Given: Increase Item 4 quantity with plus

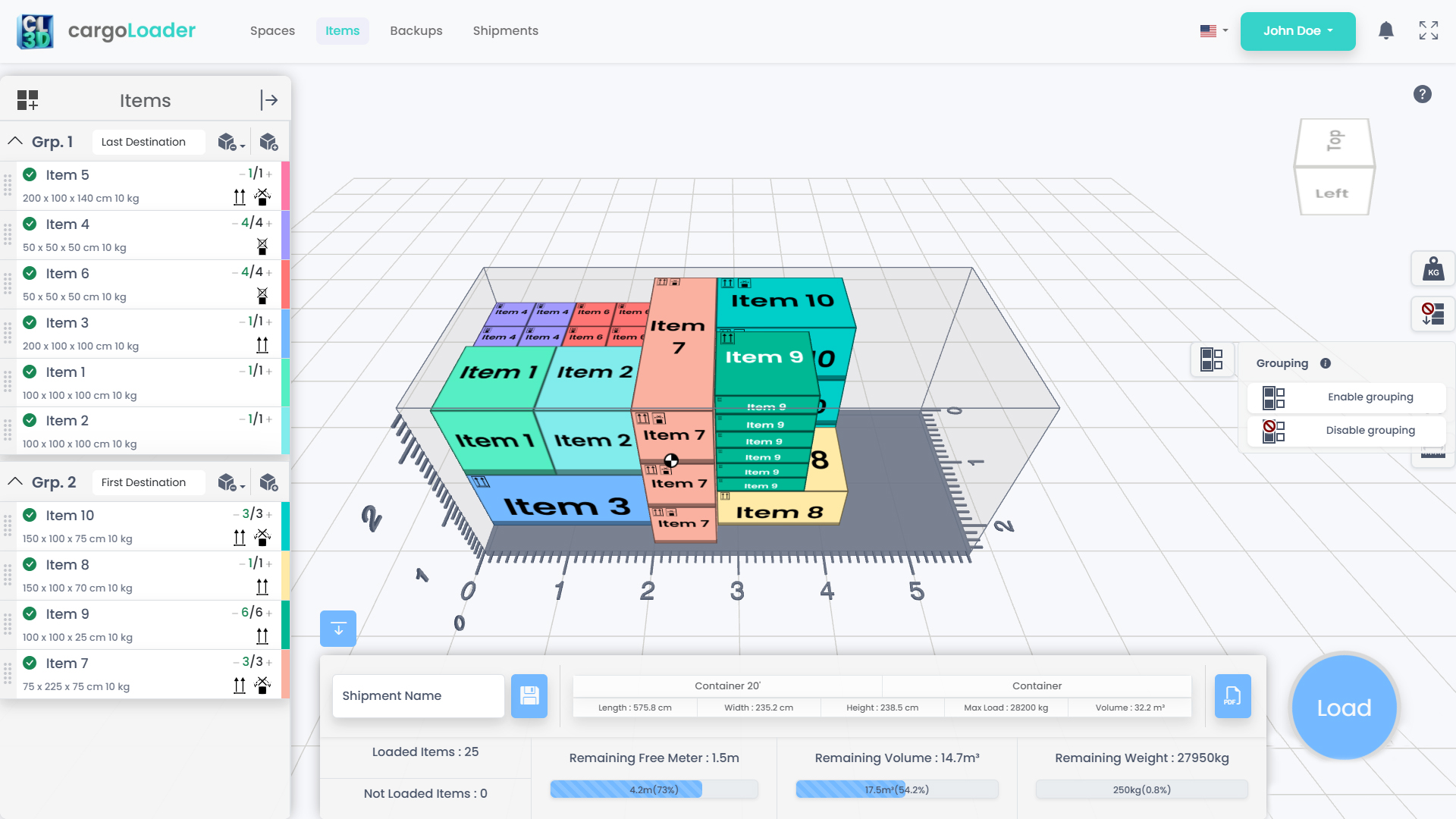Looking at the screenshot, I should (x=268, y=224).
